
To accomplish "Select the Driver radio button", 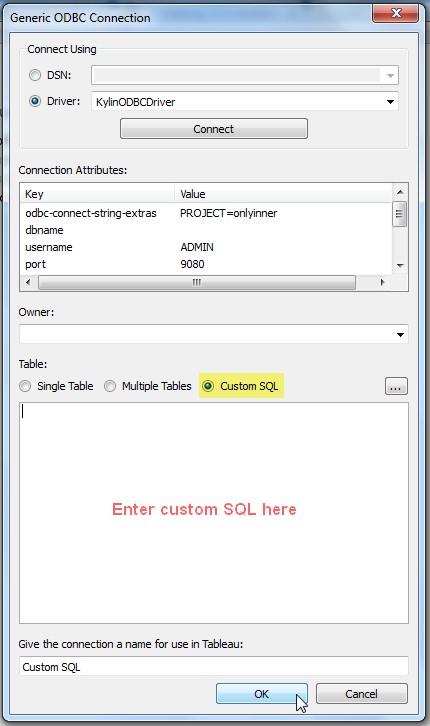I will point(35,101).
